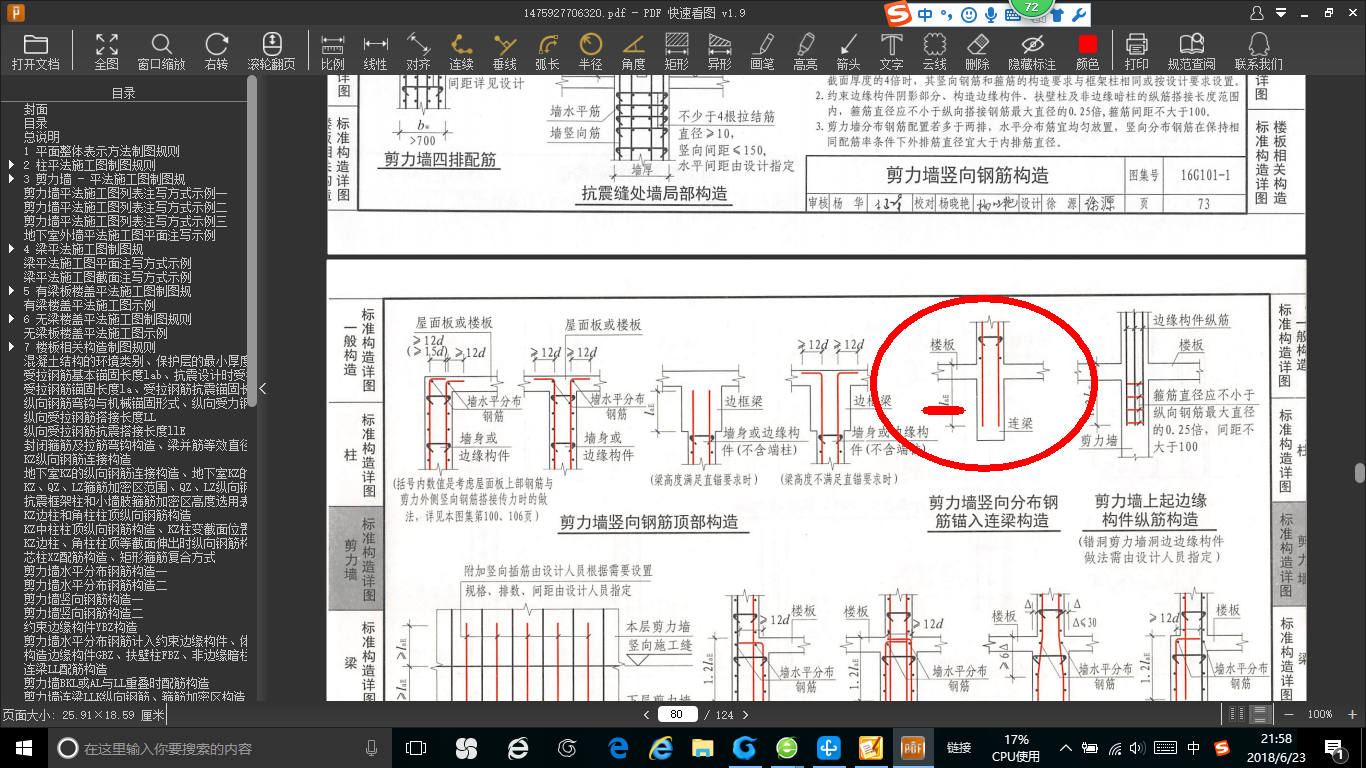
Task: Go to next page arrow
Action: 745,715
